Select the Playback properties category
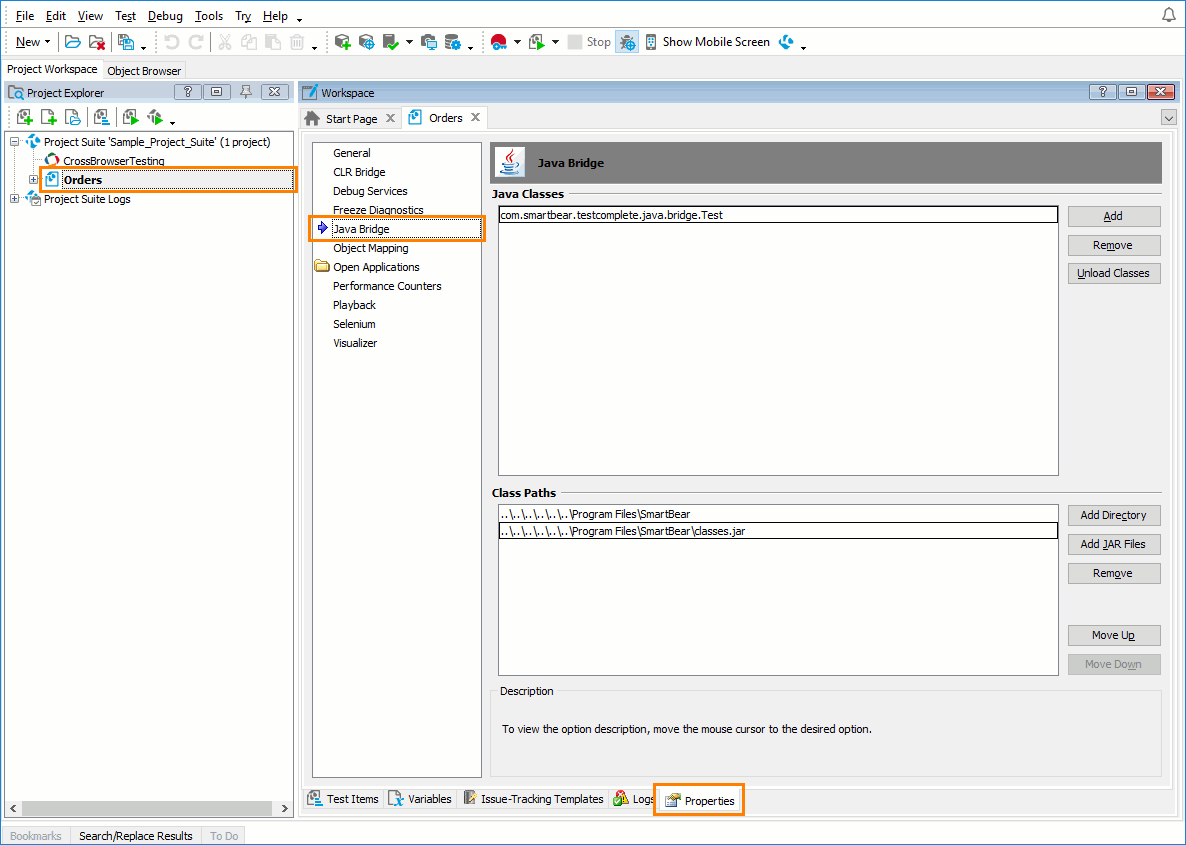The image size is (1186, 845). pos(354,305)
